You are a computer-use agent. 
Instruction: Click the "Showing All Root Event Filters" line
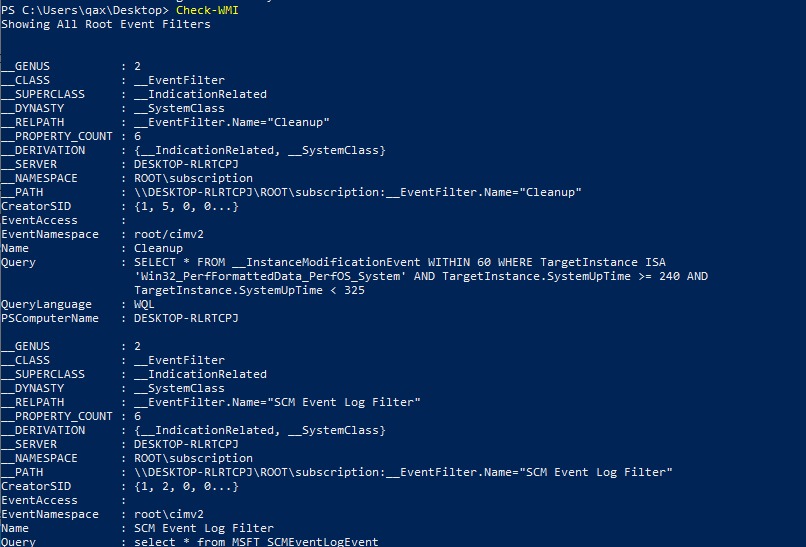click(106, 24)
